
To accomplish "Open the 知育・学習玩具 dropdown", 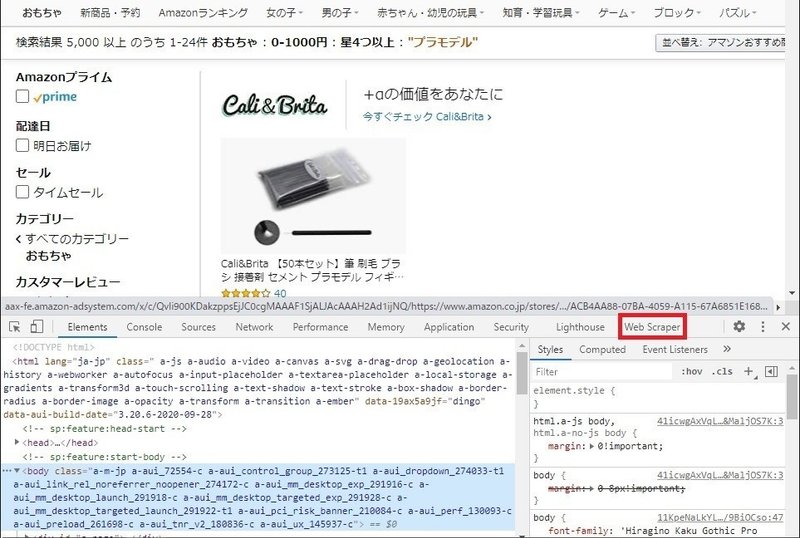I will [x=540, y=12].
